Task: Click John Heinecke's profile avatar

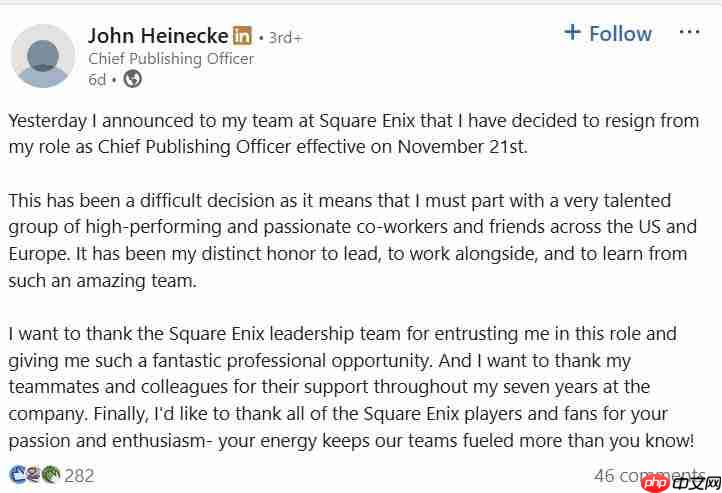Action: (x=42, y=56)
